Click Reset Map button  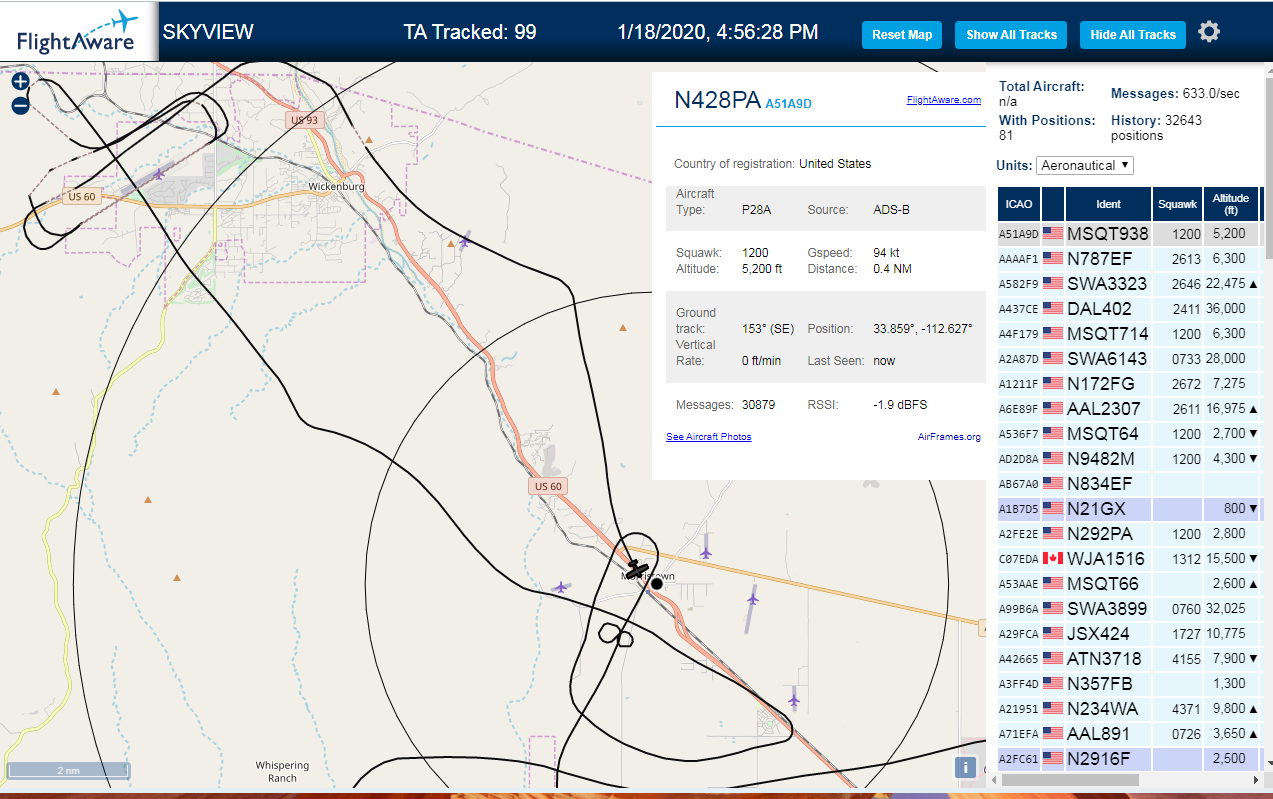(902, 34)
